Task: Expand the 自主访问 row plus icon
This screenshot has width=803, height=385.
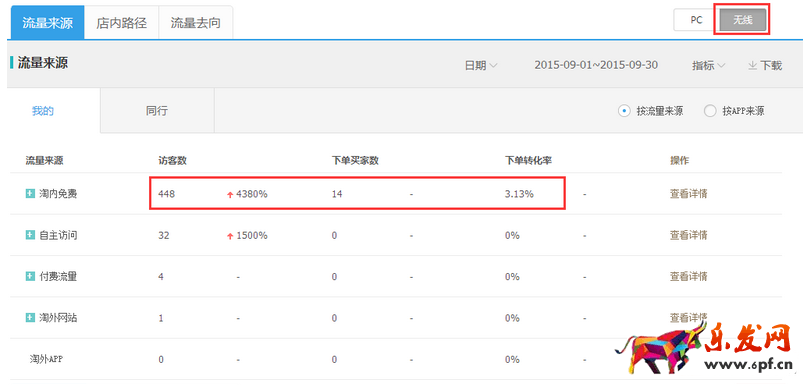Action: click(x=30, y=236)
